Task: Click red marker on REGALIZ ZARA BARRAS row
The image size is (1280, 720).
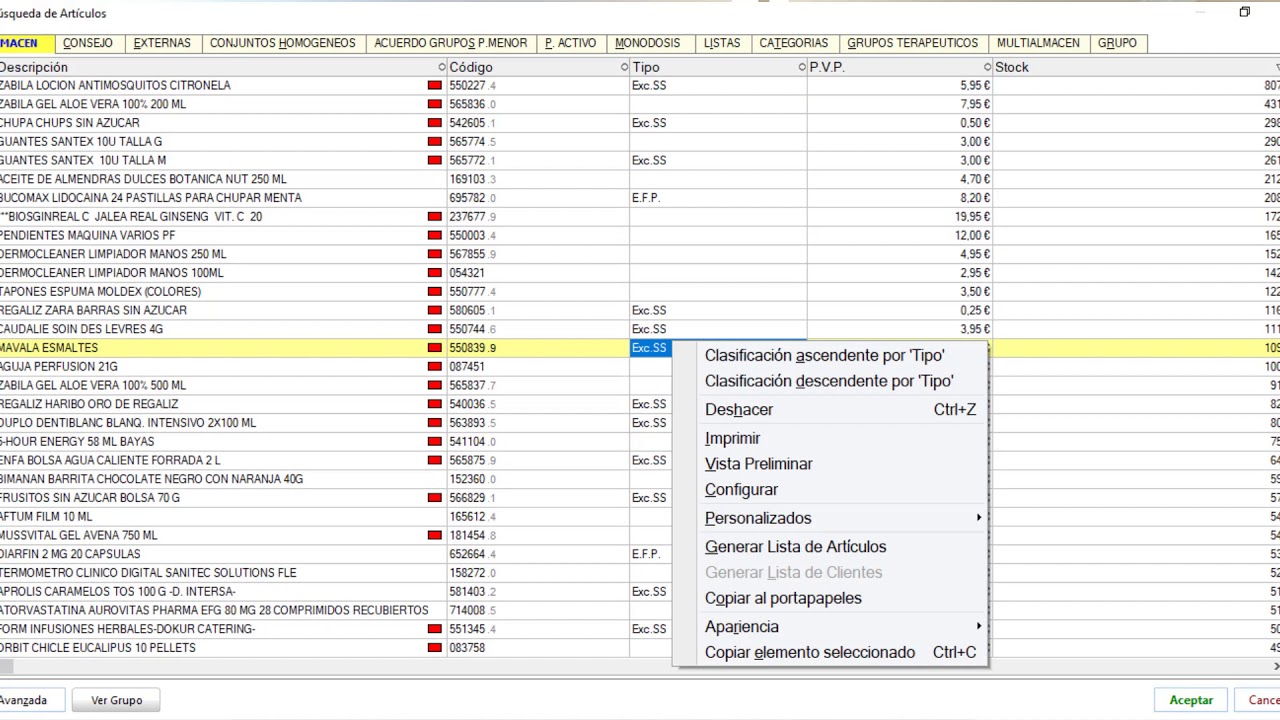Action: tap(435, 311)
